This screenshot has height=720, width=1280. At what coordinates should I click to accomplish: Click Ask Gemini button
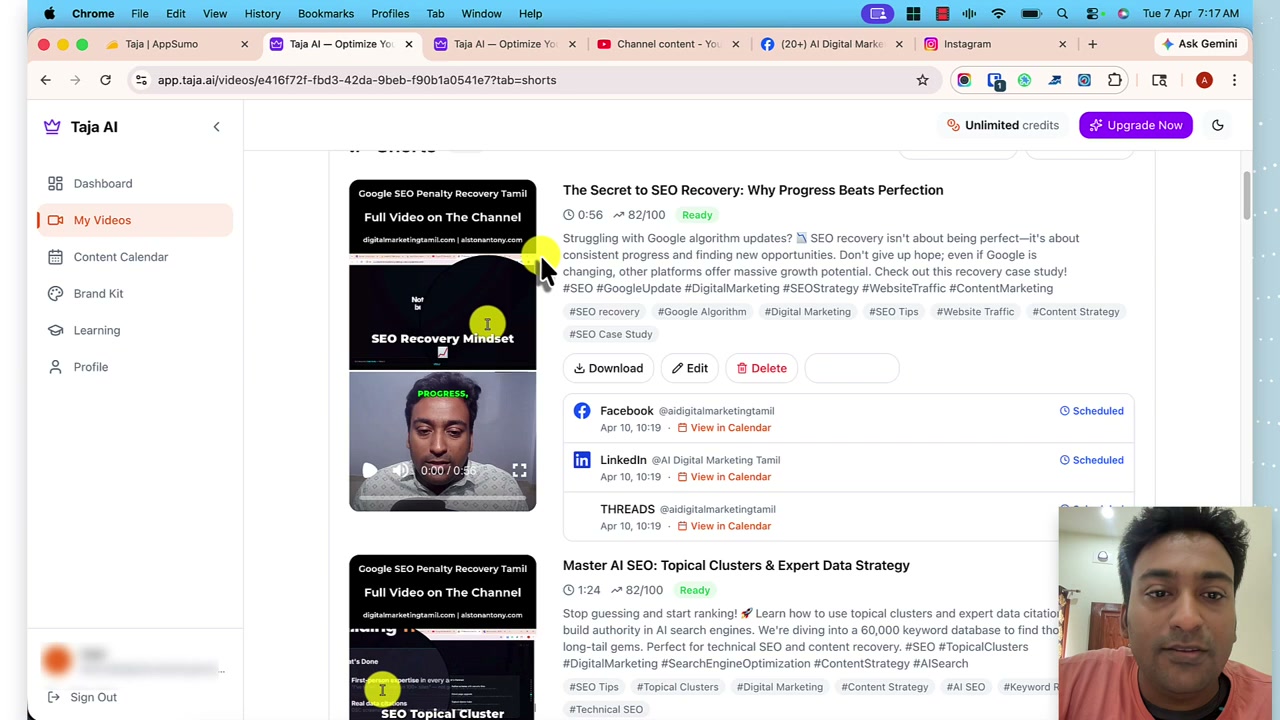click(x=1199, y=44)
